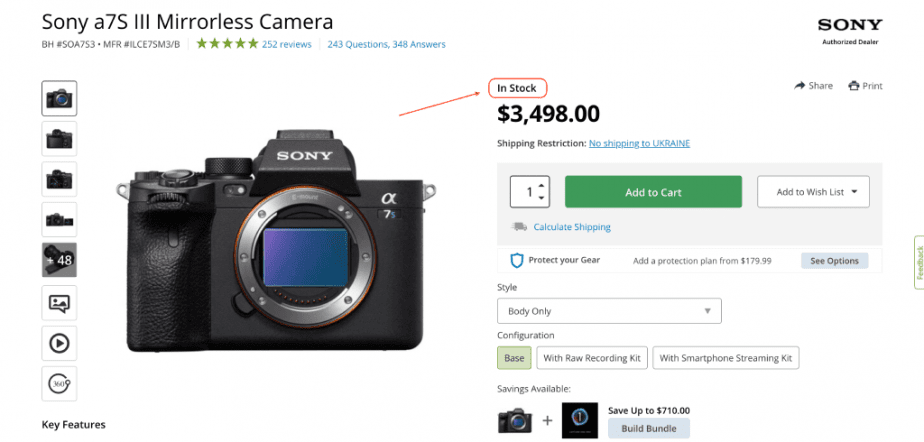This screenshot has height=442, width=924.
Task: Click the Print printer icon
Action: (x=853, y=86)
